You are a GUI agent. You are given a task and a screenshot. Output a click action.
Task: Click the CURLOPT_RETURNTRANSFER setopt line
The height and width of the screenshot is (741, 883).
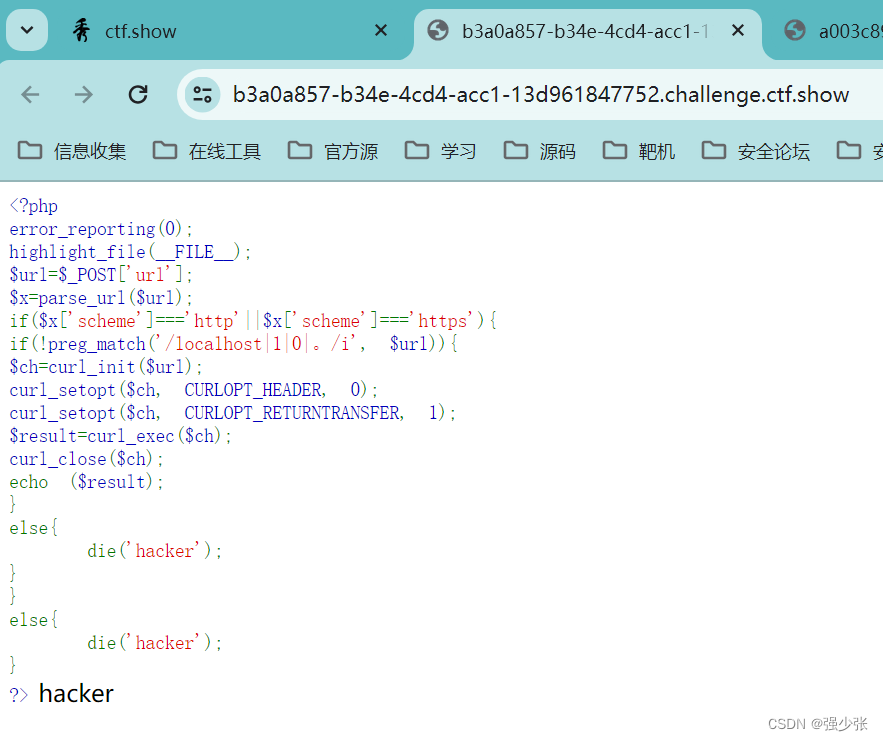232,413
